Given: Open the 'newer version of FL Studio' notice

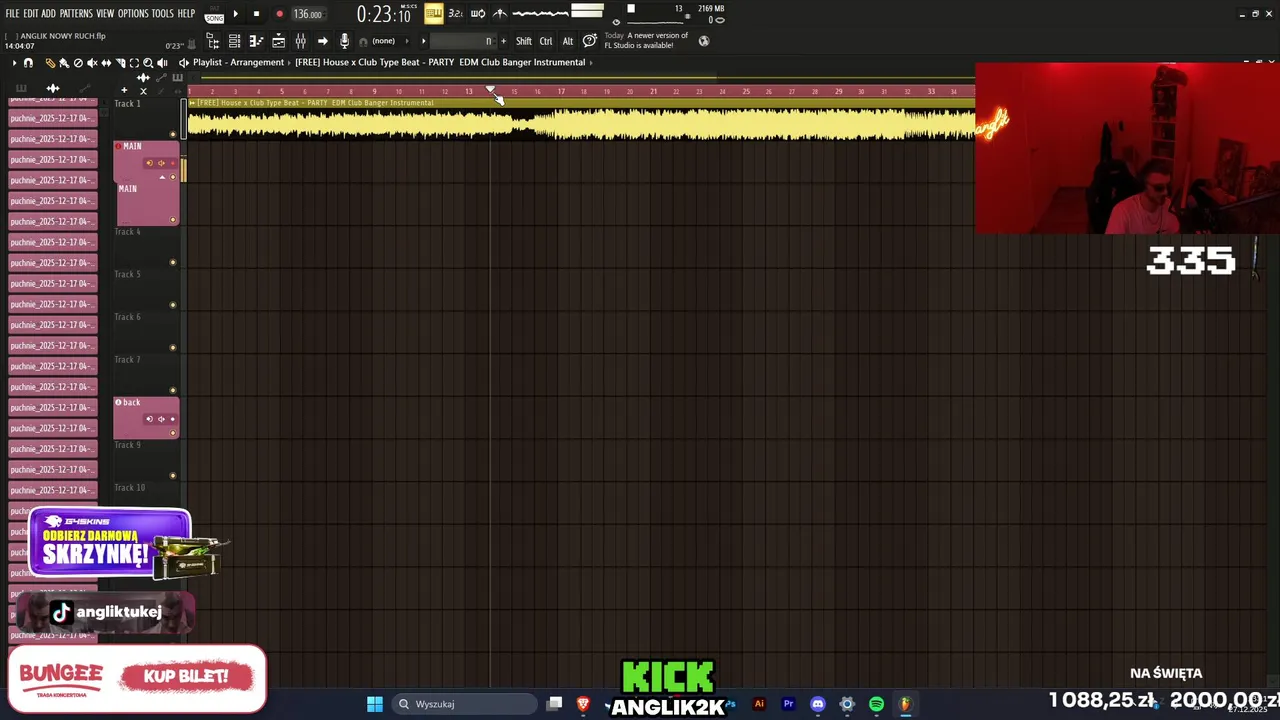Looking at the screenshot, I should [646, 41].
